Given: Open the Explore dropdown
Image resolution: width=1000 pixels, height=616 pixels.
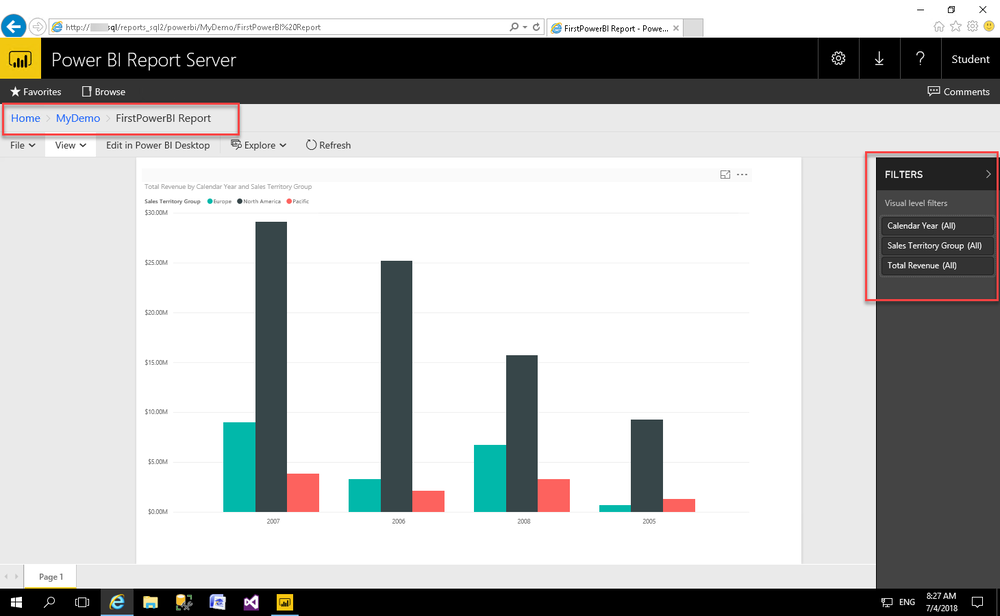Looking at the screenshot, I should (x=258, y=145).
